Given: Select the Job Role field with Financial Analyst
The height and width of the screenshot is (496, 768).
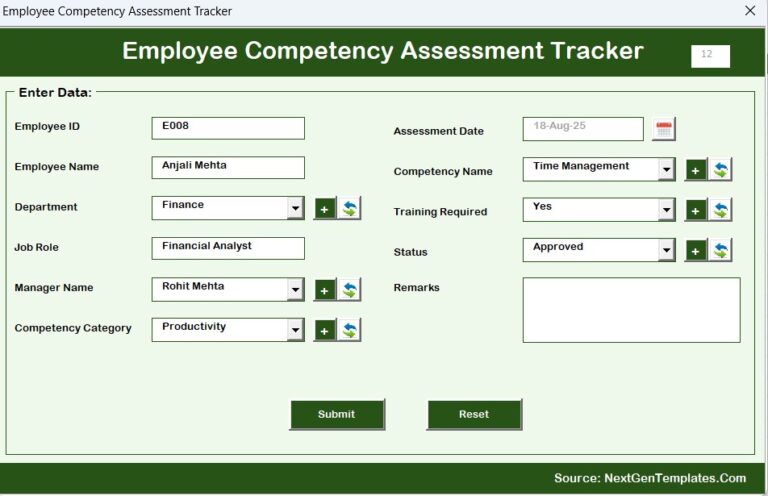Looking at the screenshot, I should [228, 248].
